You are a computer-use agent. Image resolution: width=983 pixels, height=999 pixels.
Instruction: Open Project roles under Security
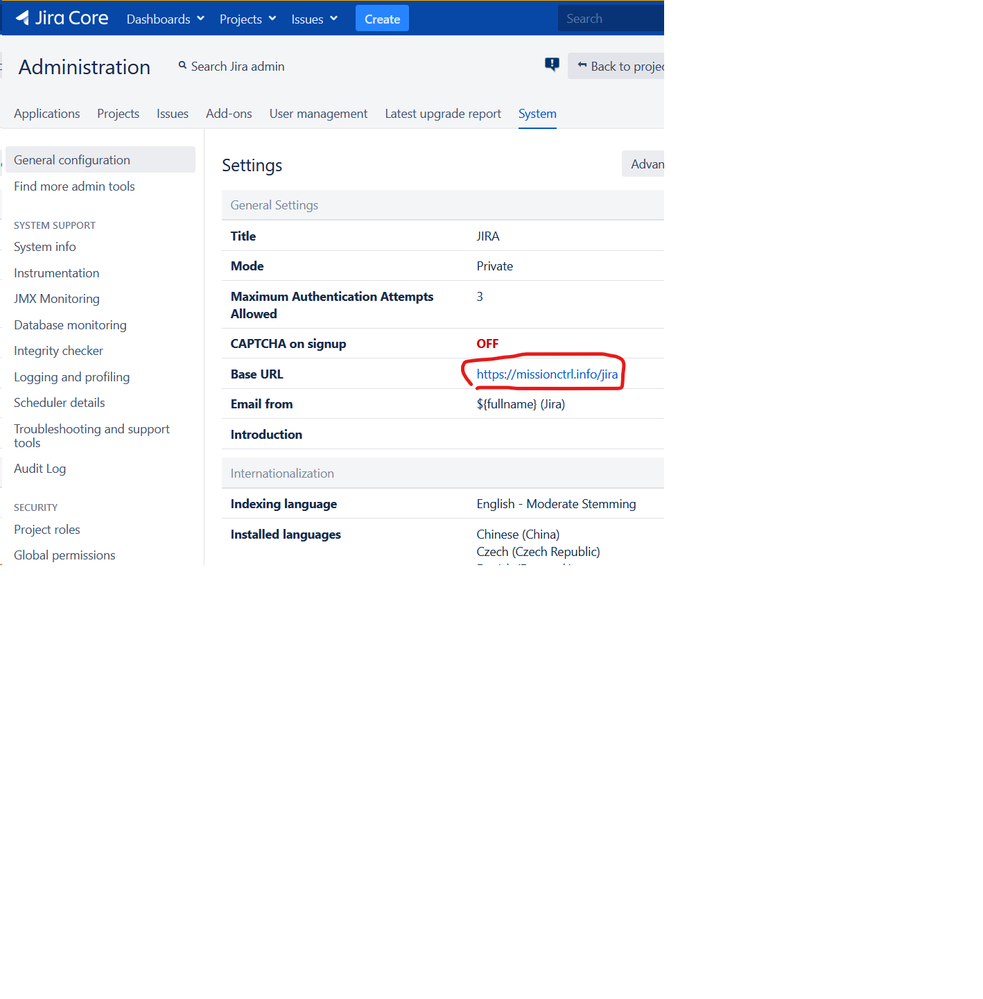click(x=47, y=529)
